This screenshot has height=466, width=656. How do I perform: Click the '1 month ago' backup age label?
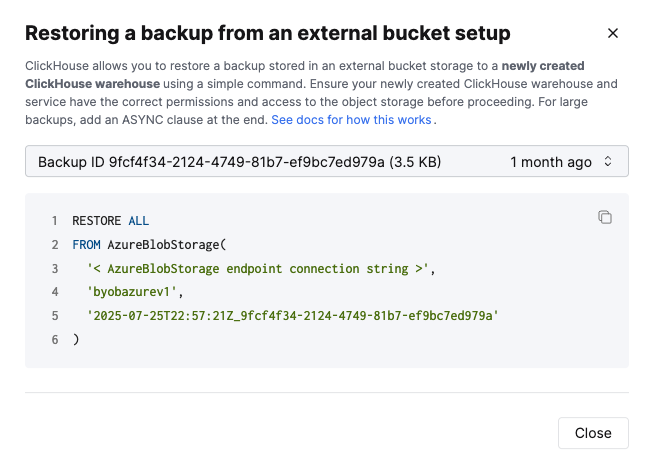(x=549, y=161)
